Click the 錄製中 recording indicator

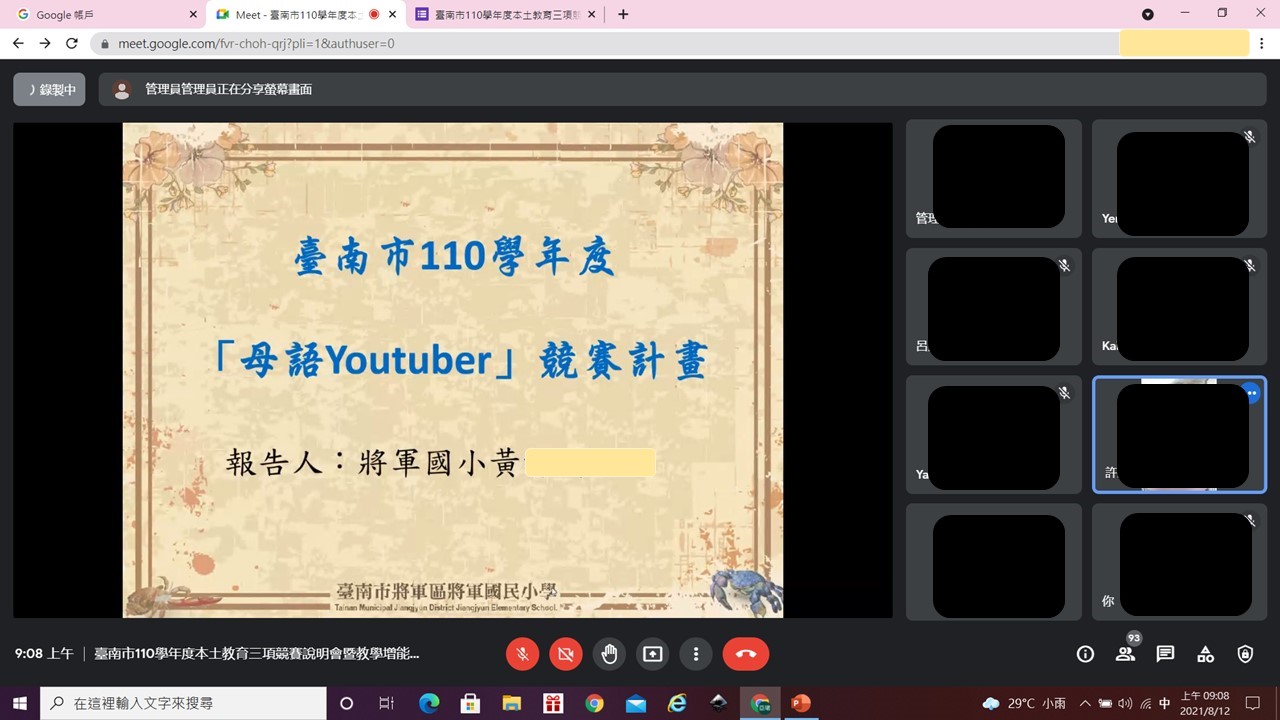tap(49, 89)
